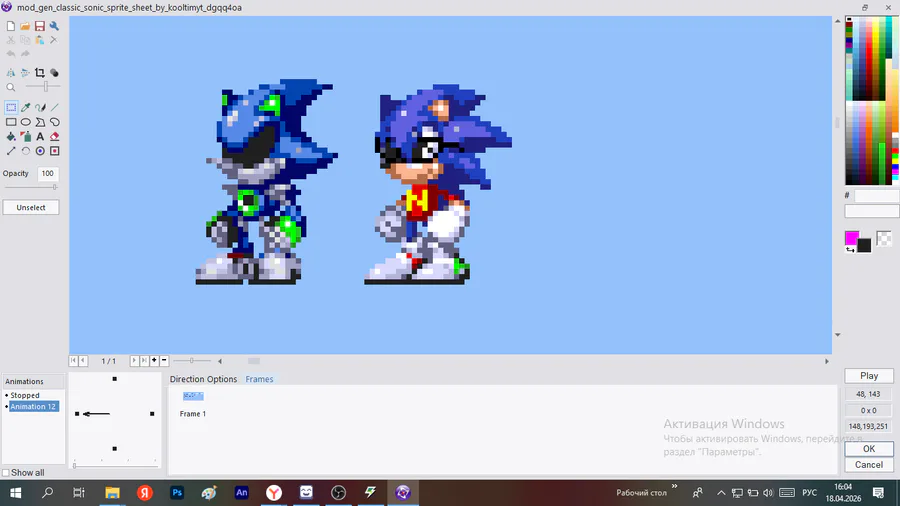
Task: Select the Ellipse shape tool
Action: [26, 122]
